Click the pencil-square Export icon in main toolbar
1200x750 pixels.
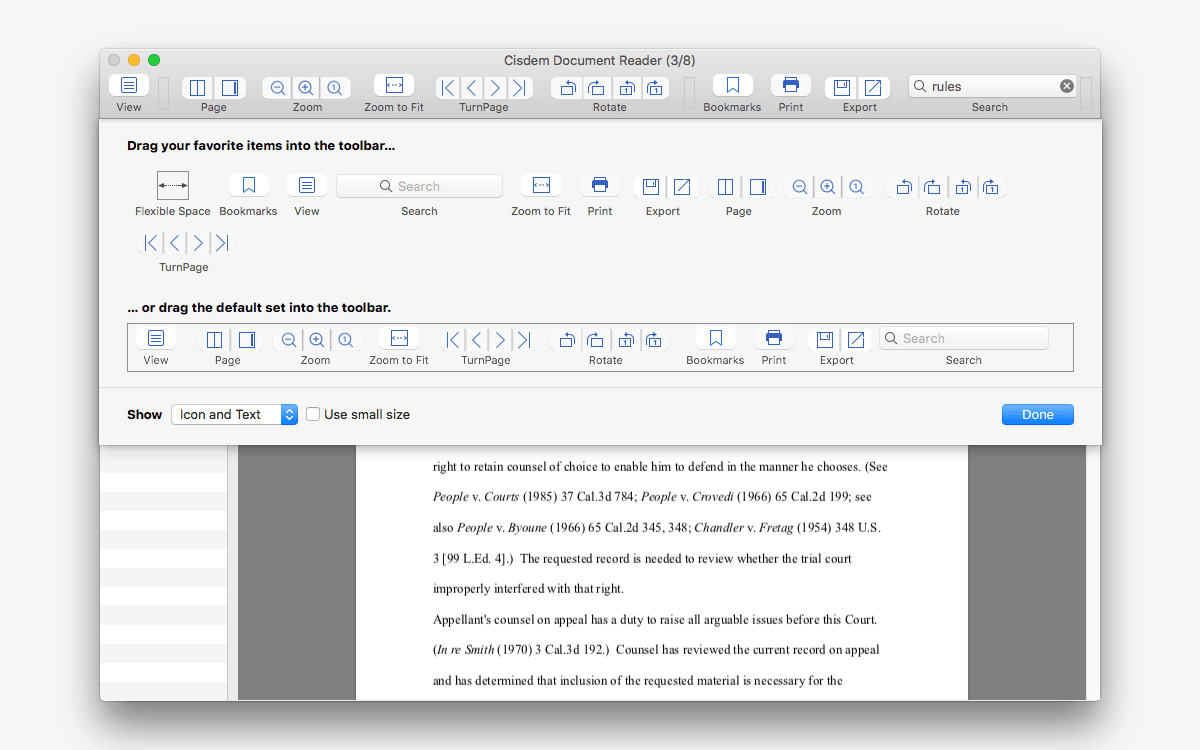click(874, 88)
